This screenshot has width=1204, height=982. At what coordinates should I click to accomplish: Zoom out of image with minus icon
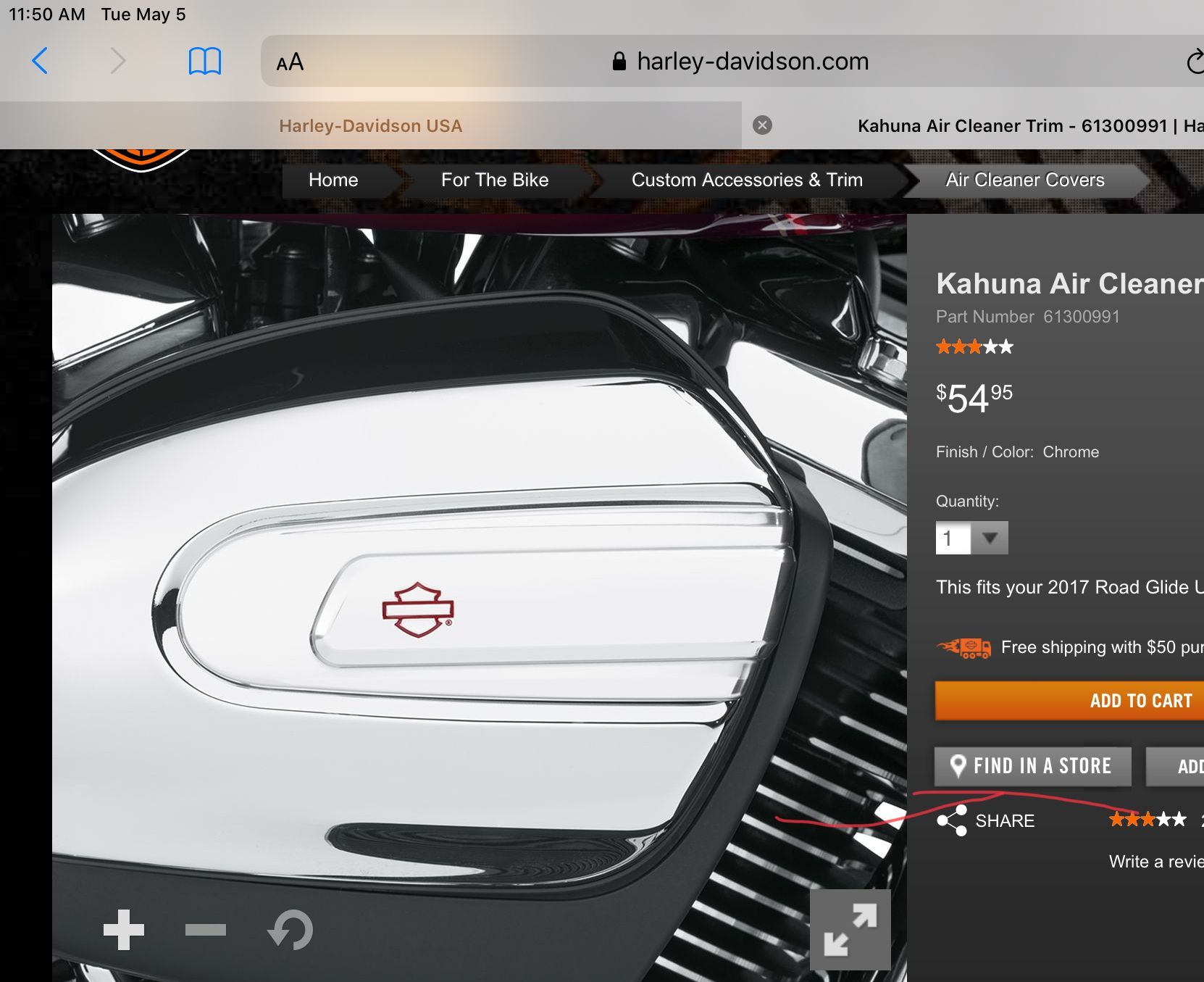pos(206,930)
